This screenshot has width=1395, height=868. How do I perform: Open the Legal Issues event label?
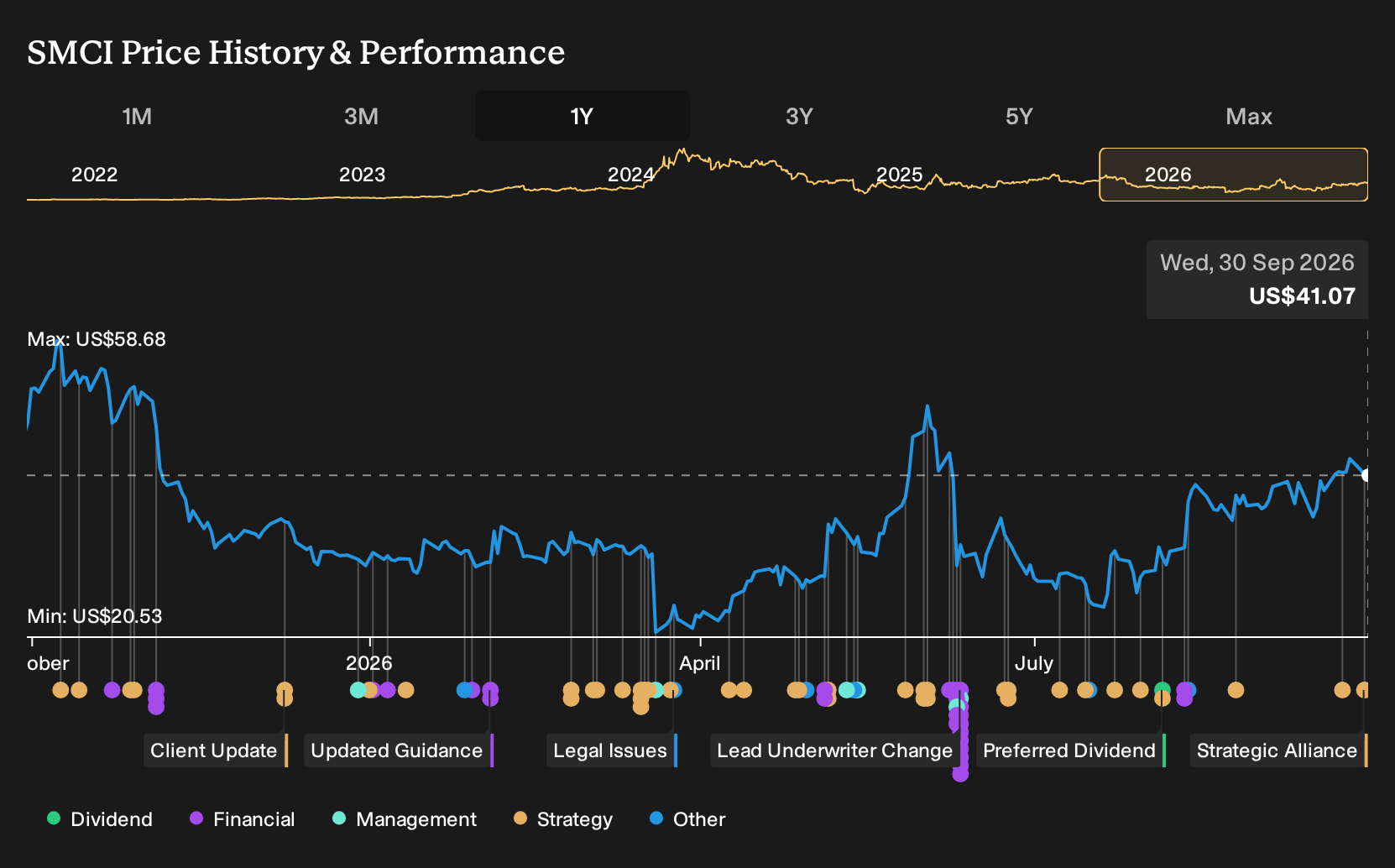click(x=611, y=750)
